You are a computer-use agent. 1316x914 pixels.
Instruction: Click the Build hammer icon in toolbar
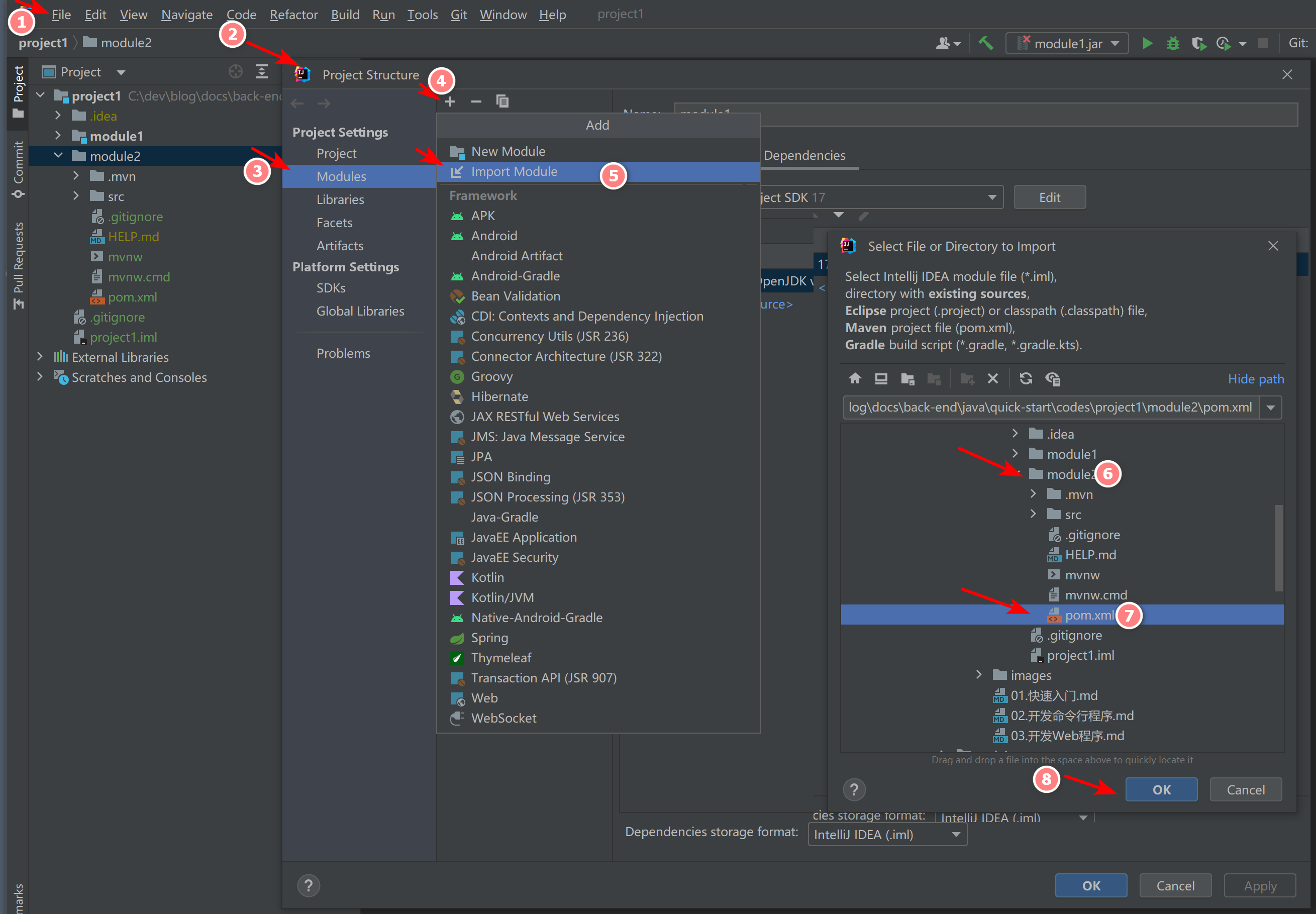tap(985, 43)
